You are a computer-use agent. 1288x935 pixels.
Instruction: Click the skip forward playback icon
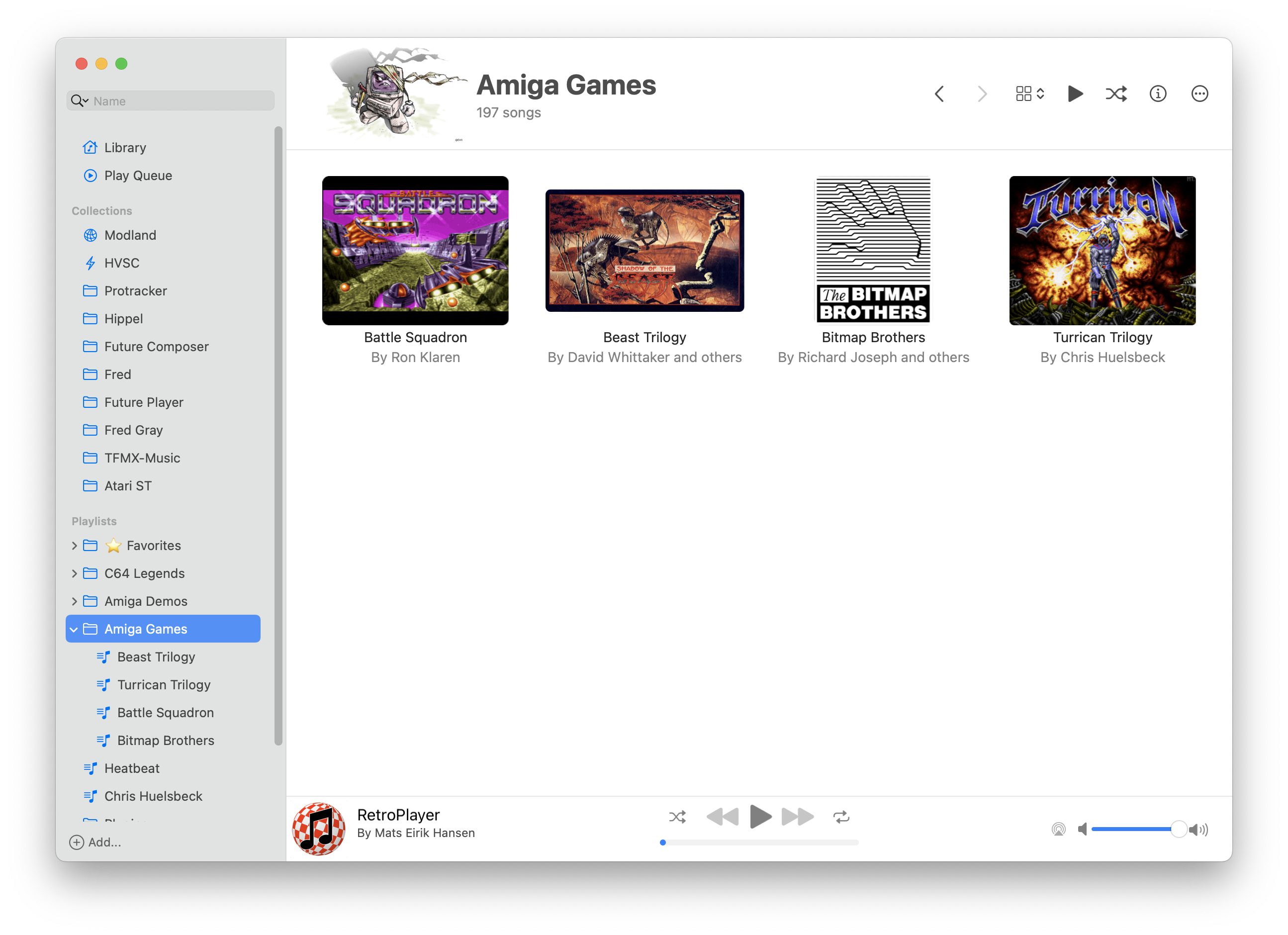coord(797,816)
